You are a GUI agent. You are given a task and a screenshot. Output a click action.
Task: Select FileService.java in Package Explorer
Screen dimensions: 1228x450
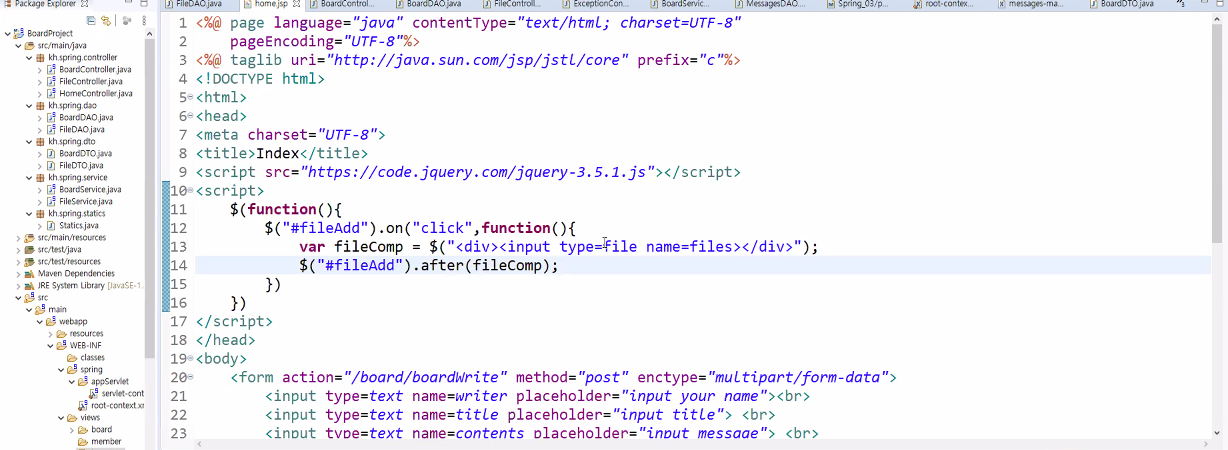click(x=86, y=202)
